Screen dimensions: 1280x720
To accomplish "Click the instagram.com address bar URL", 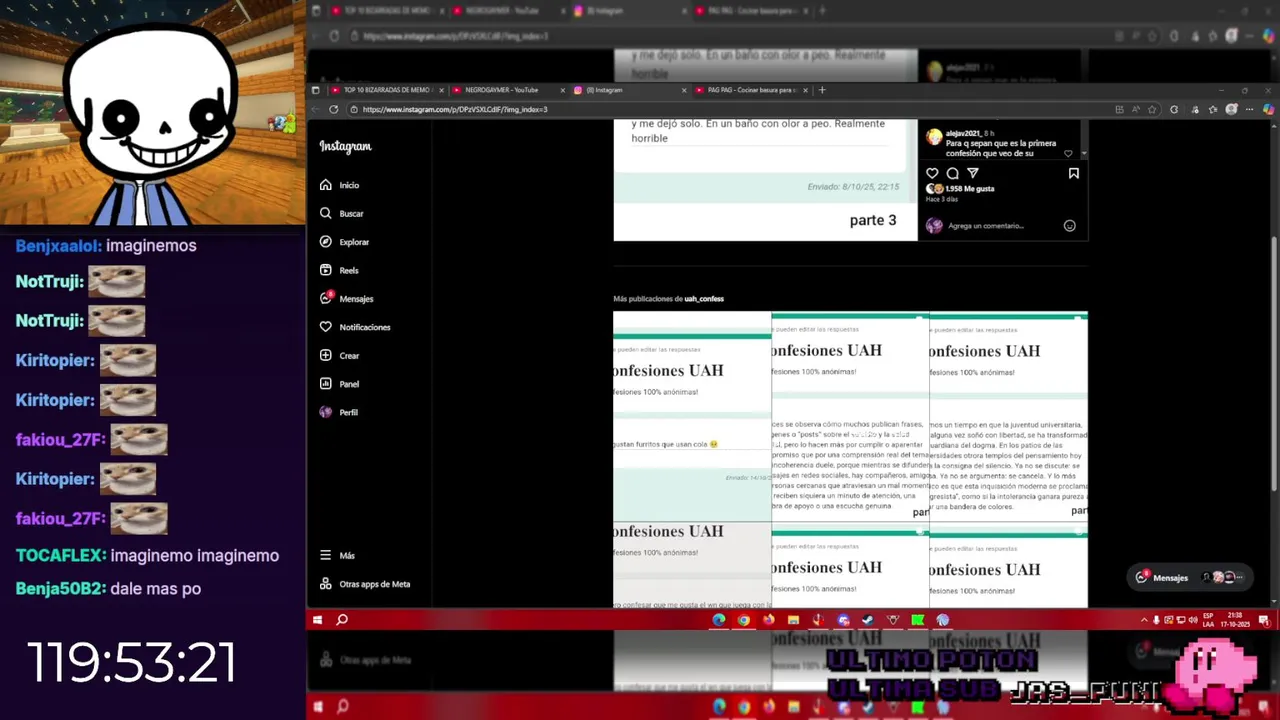I will coord(455,109).
